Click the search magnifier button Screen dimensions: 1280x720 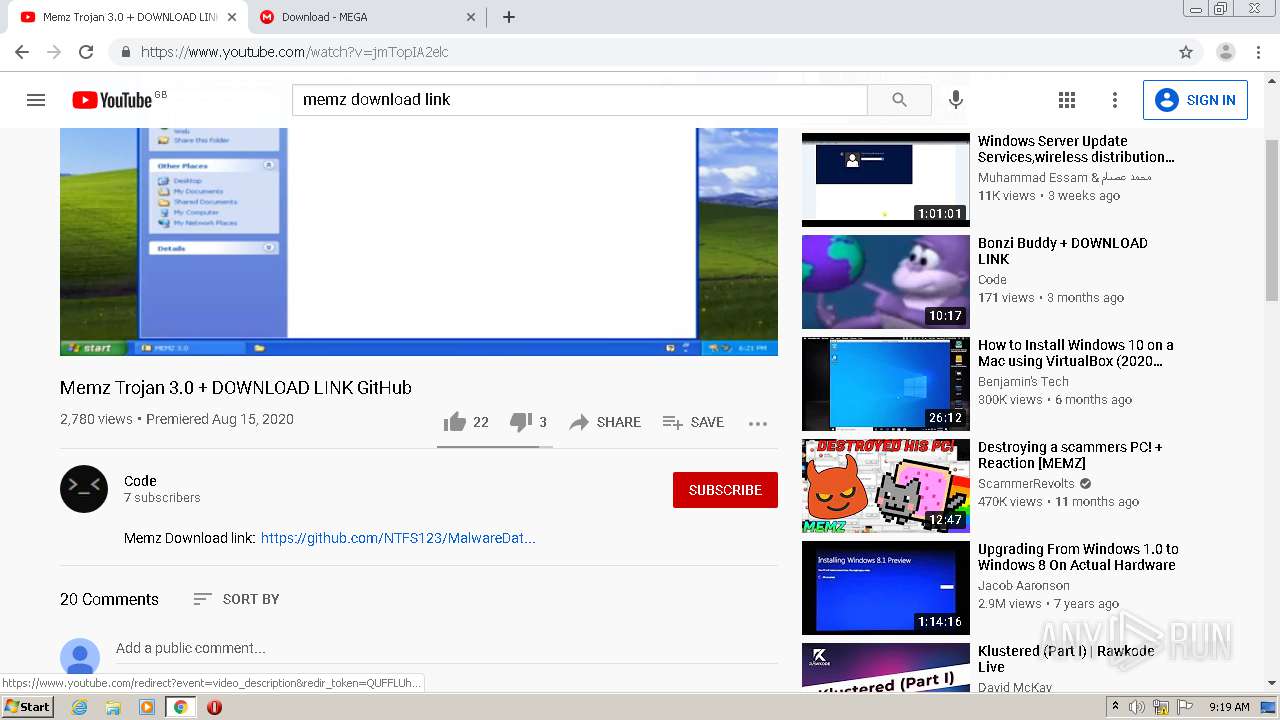899,100
